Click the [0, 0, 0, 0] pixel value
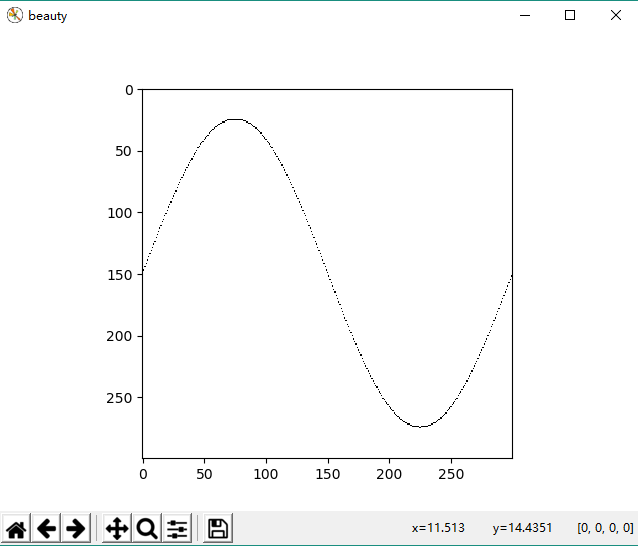The width and height of the screenshot is (638, 546). (605, 528)
